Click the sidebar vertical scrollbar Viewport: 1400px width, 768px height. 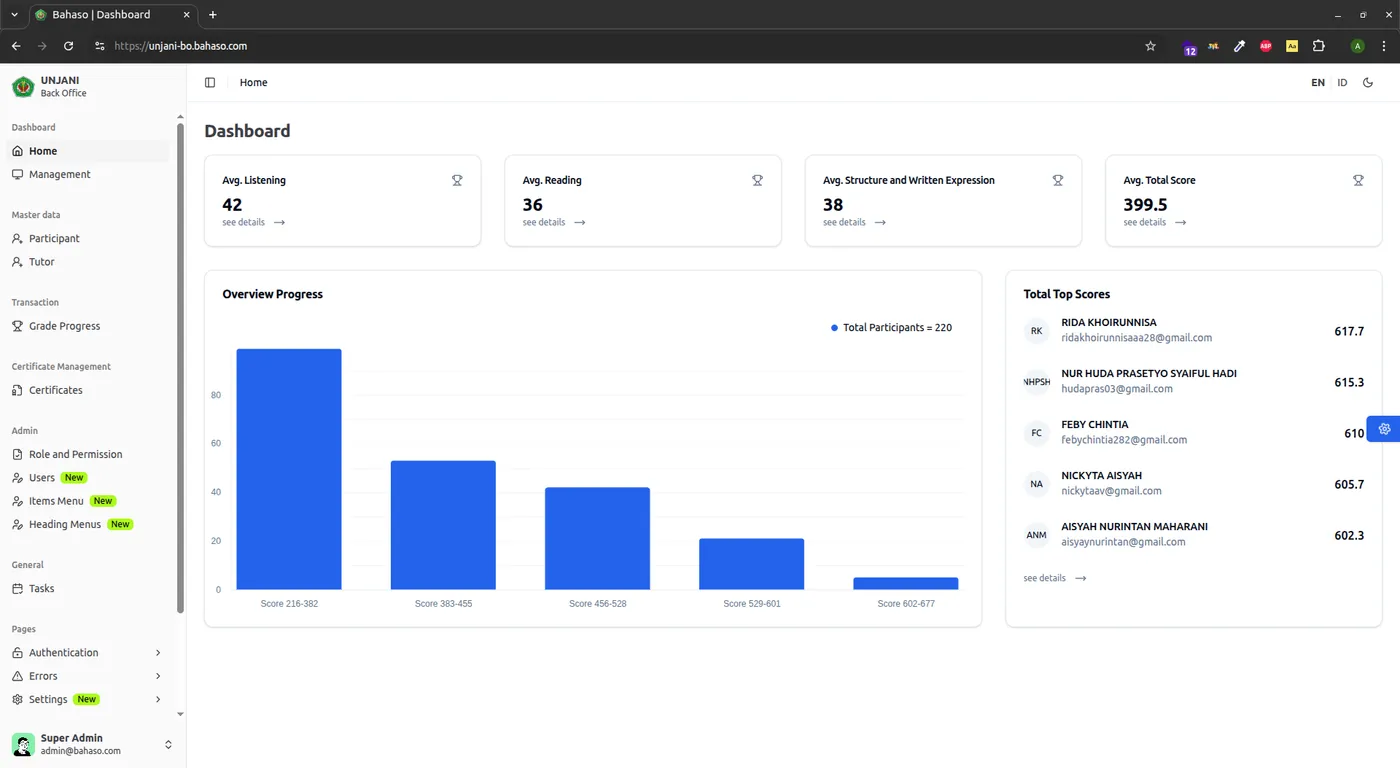[180, 368]
